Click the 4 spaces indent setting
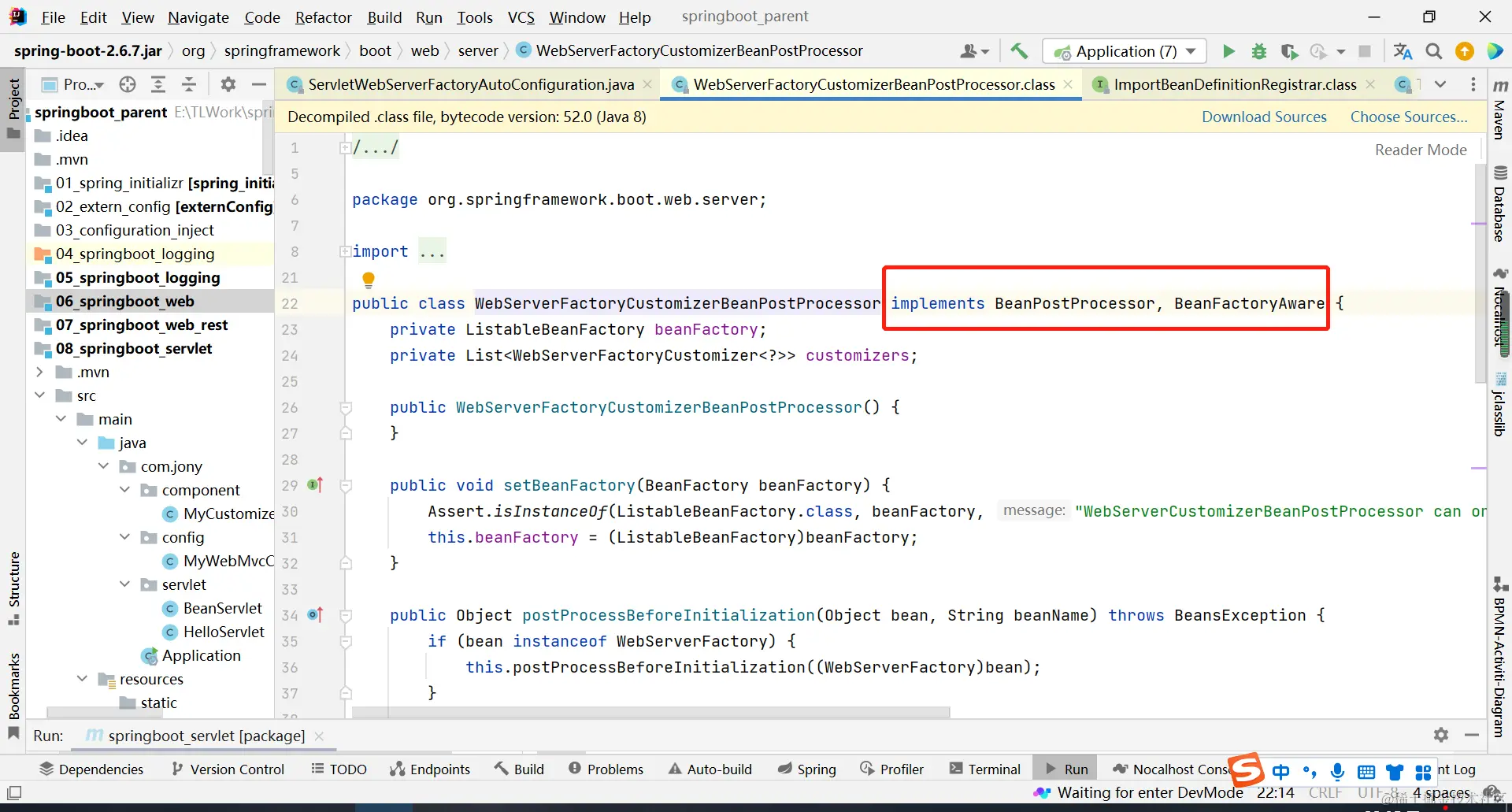1512x812 pixels. 1442,792
